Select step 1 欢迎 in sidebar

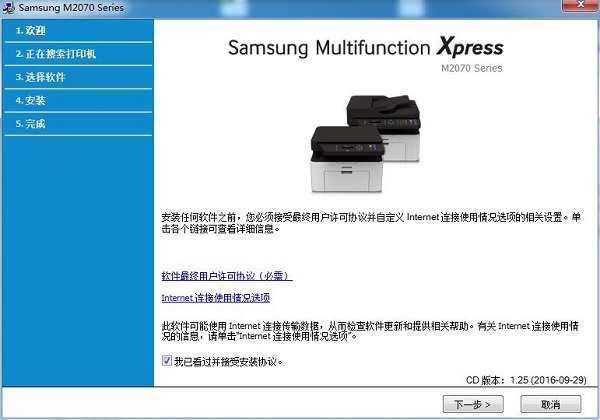pos(78,31)
